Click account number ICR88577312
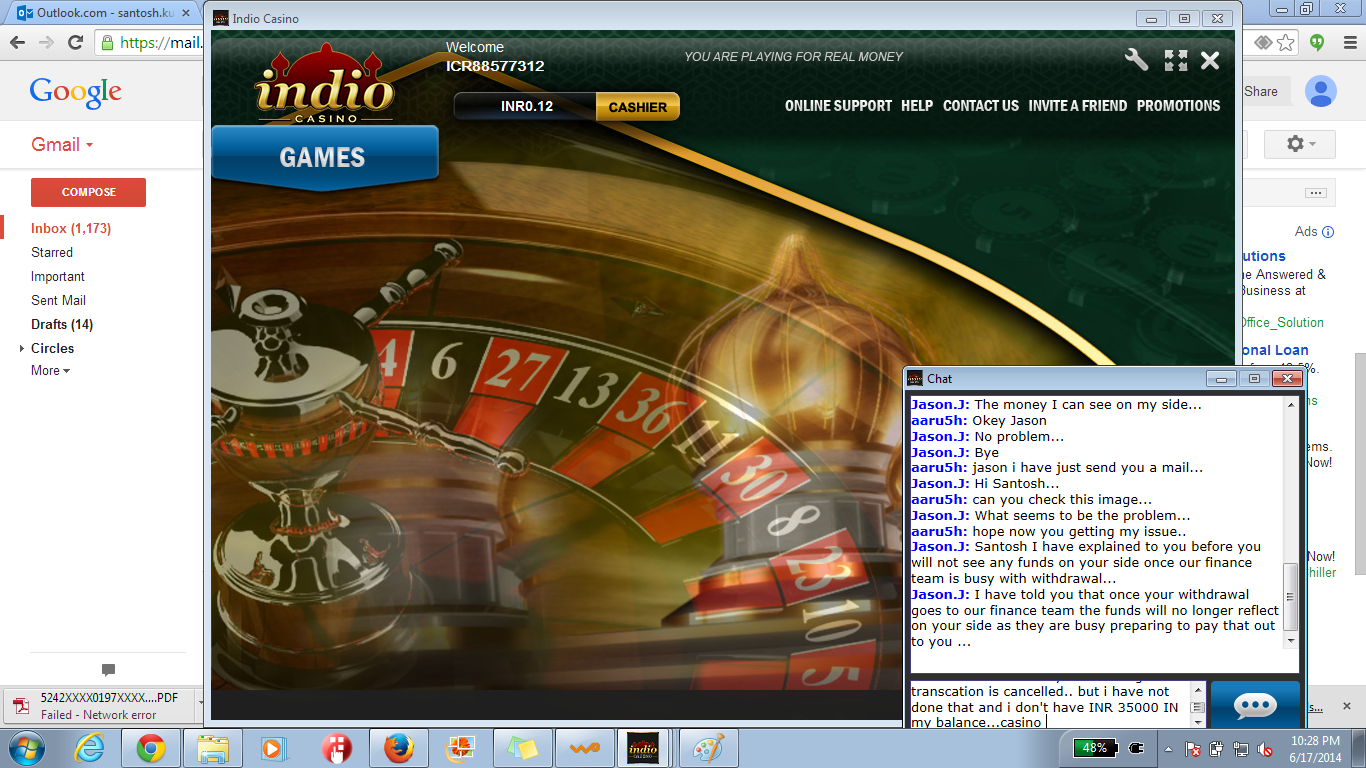The width and height of the screenshot is (1366, 768). [x=495, y=66]
